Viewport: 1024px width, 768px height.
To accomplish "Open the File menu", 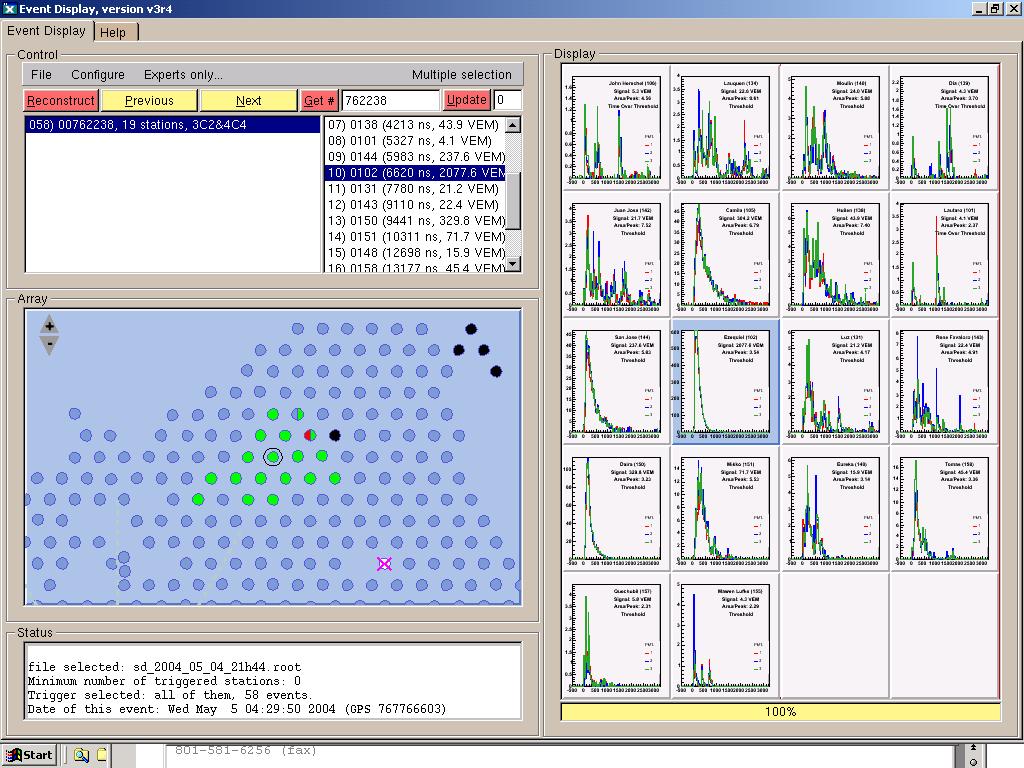I will tap(41, 74).
